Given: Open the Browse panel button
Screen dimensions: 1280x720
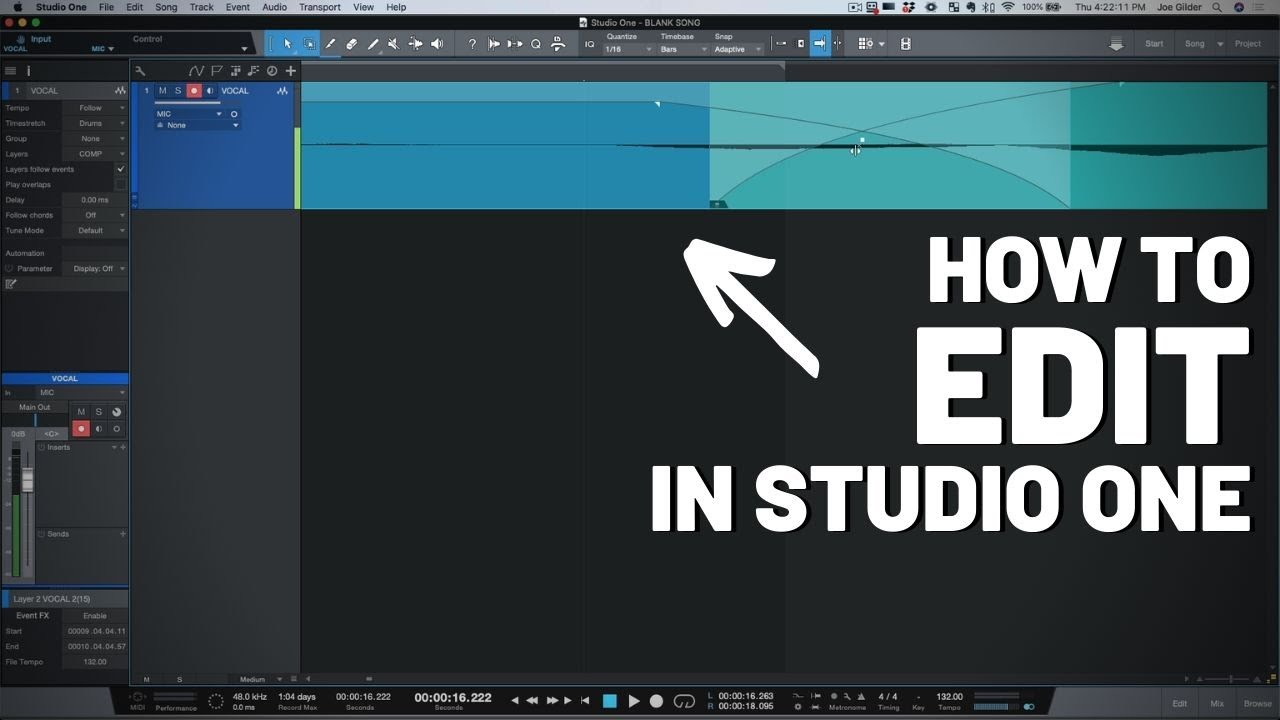Looking at the screenshot, I should tap(1258, 703).
